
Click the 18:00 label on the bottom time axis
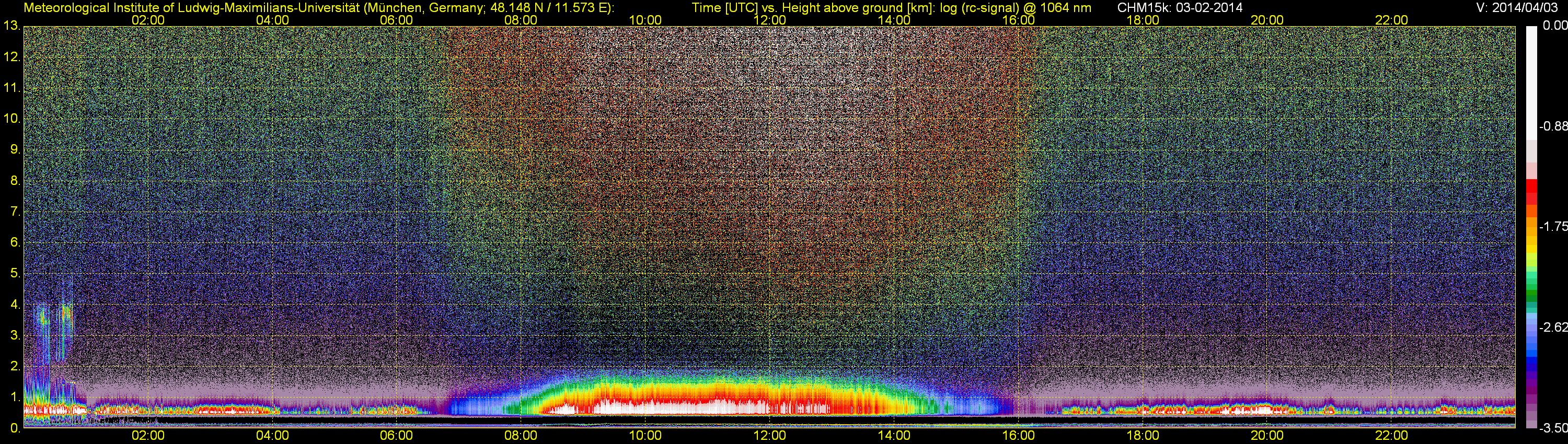click(x=1143, y=436)
